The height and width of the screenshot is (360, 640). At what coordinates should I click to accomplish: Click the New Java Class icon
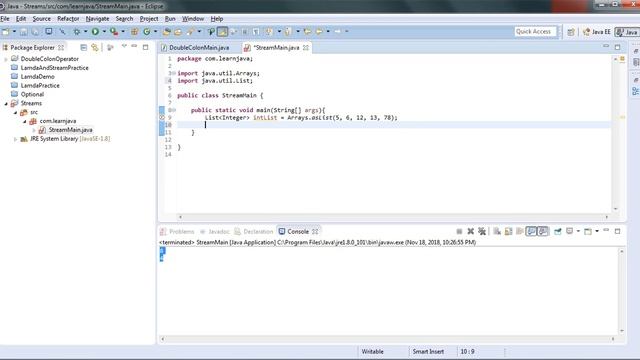point(147,31)
